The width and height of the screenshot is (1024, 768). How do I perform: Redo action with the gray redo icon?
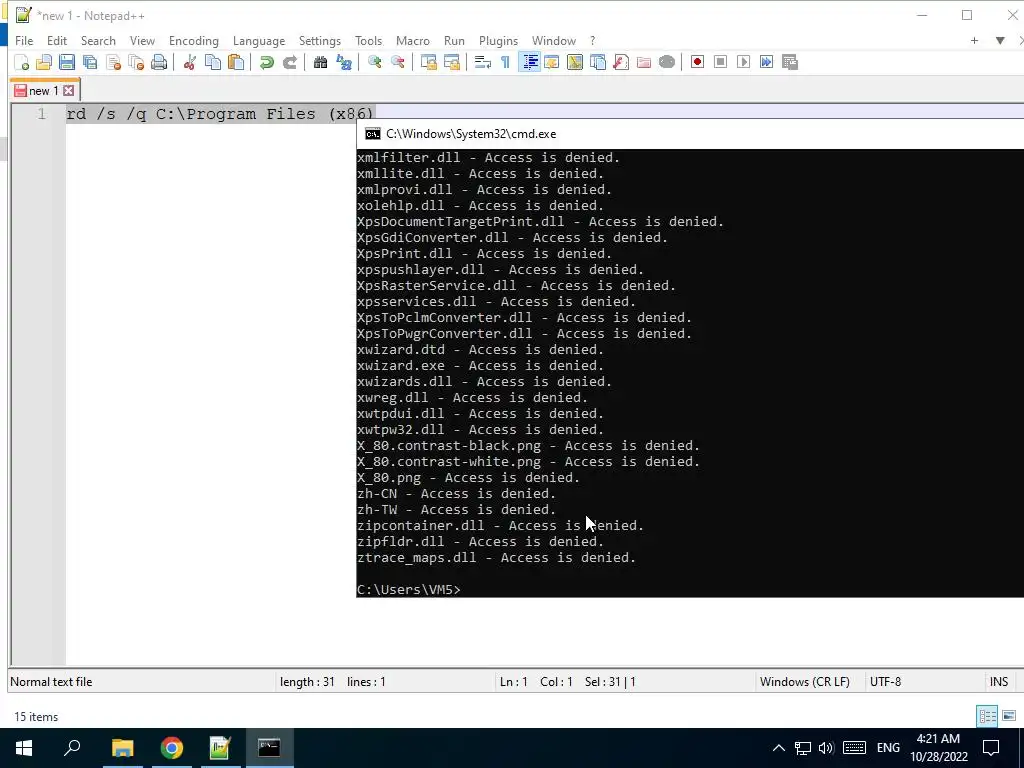click(x=289, y=62)
